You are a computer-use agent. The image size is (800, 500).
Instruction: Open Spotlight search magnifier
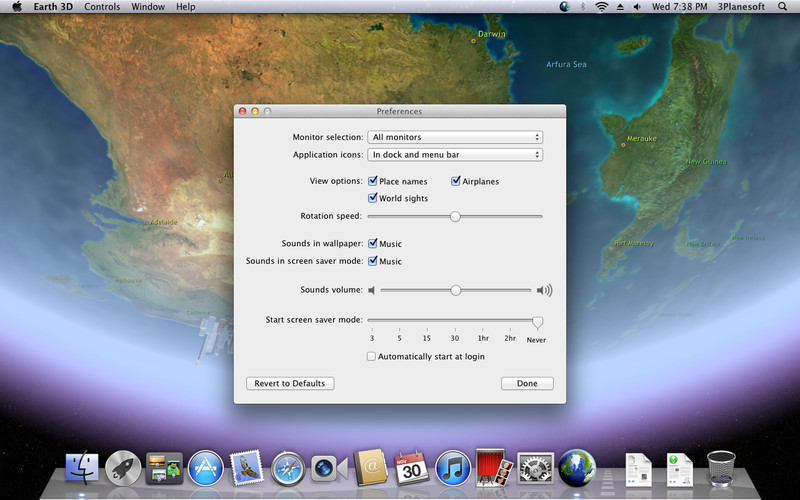point(783,7)
